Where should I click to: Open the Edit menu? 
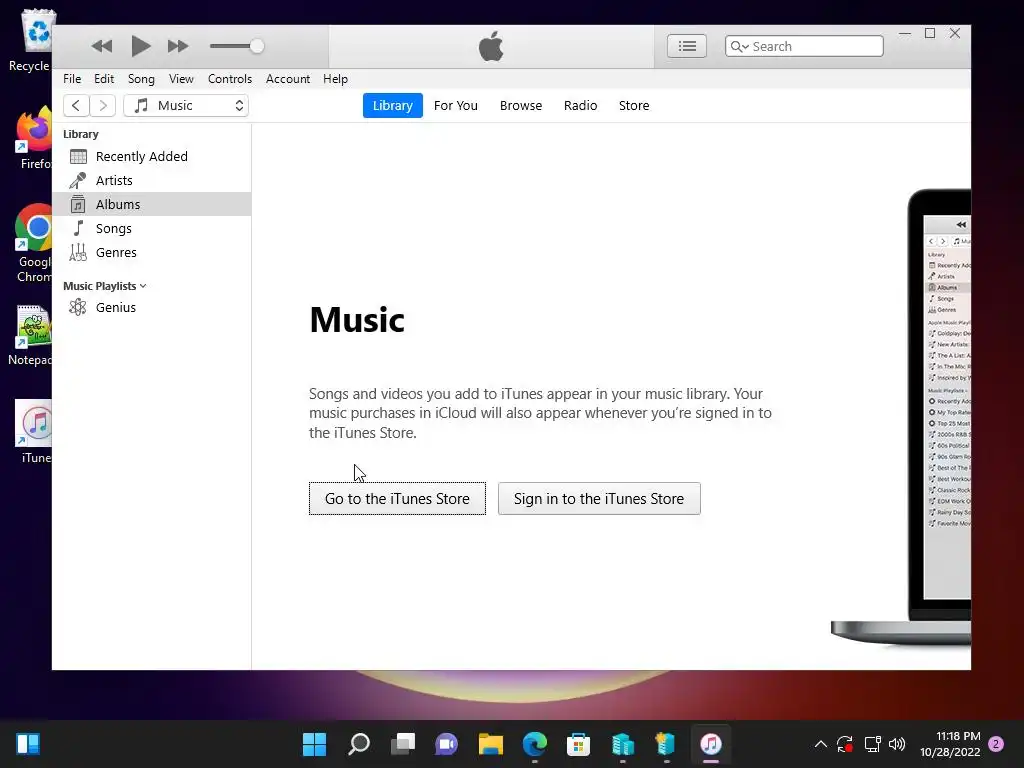click(x=104, y=79)
